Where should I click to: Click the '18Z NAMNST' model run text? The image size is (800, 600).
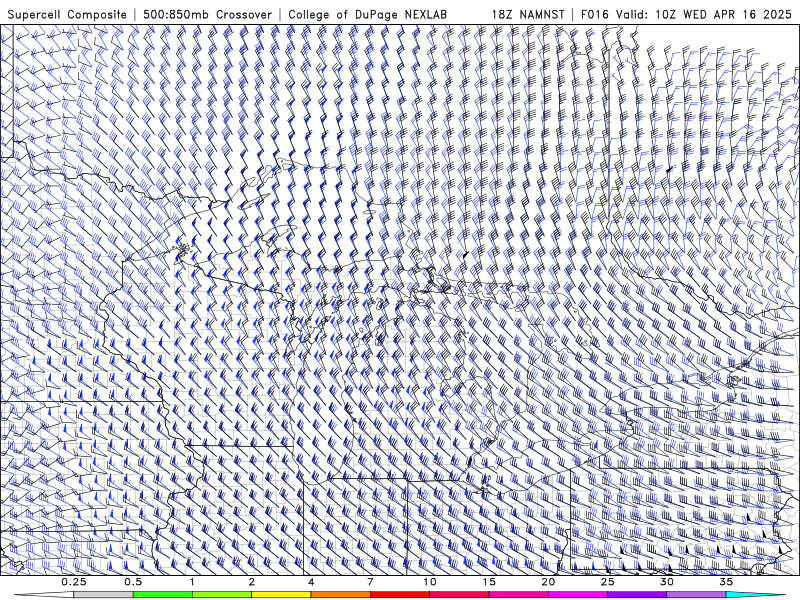point(528,14)
